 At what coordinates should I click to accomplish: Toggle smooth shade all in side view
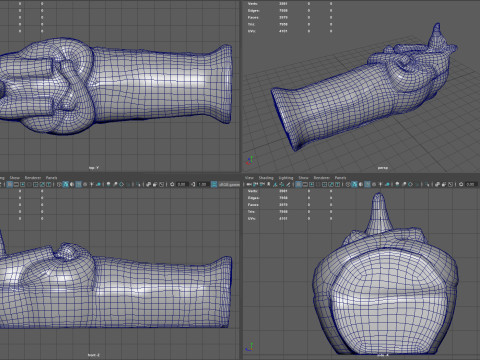pyautogui.click(x=355, y=184)
